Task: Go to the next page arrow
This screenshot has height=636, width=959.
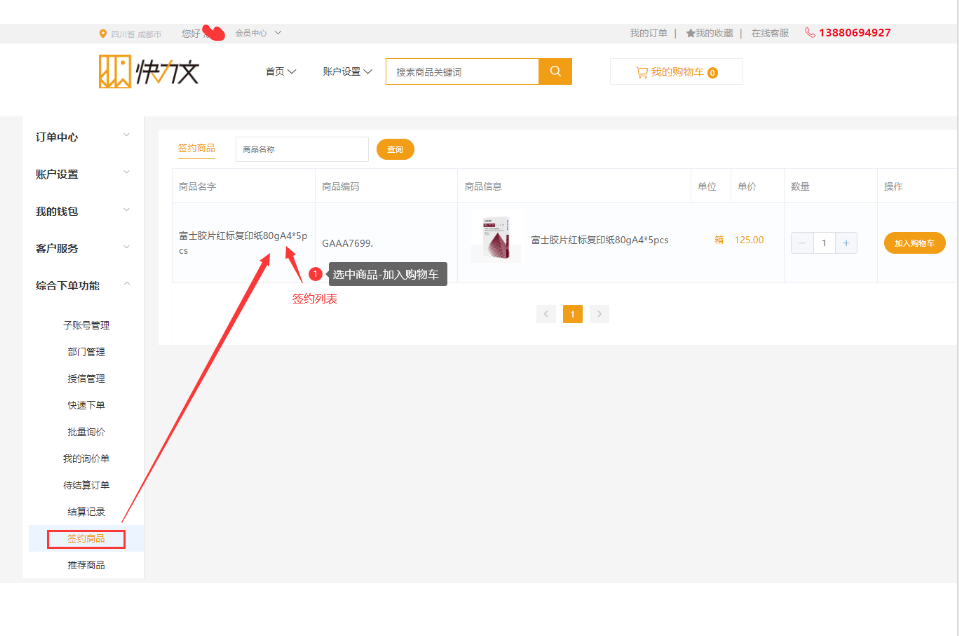Action: (598, 314)
